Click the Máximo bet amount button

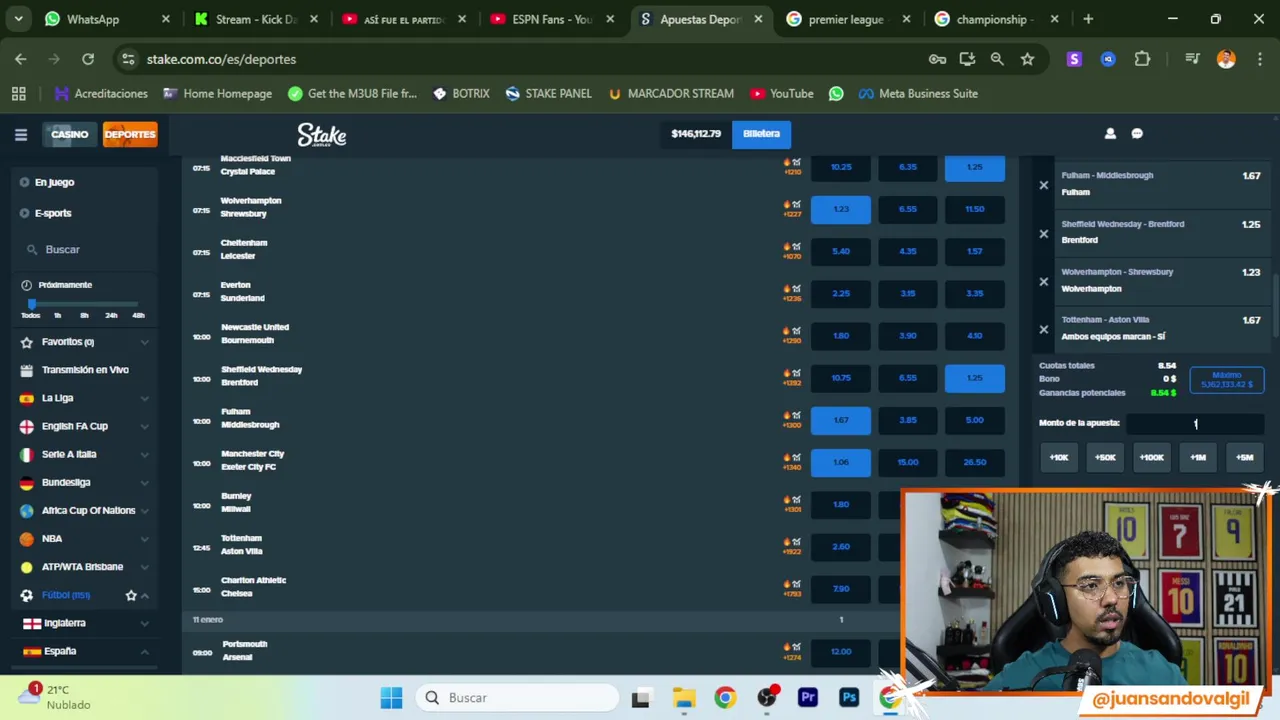point(1227,380)
